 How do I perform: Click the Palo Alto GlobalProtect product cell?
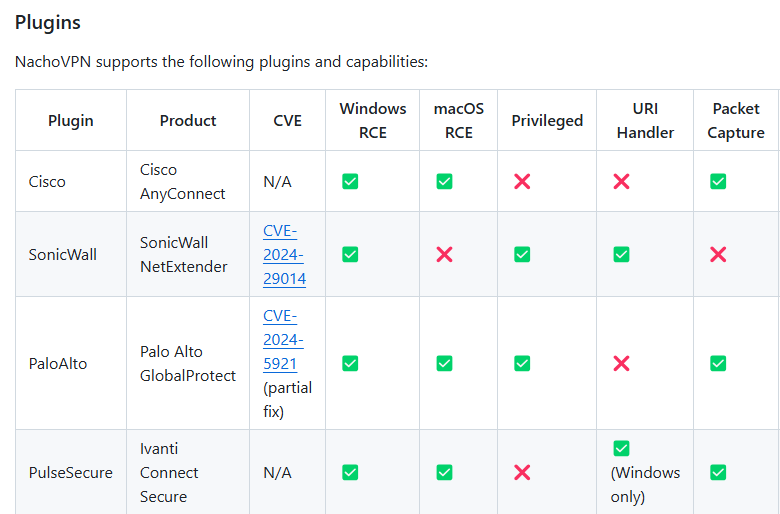(x=188, y=363)
